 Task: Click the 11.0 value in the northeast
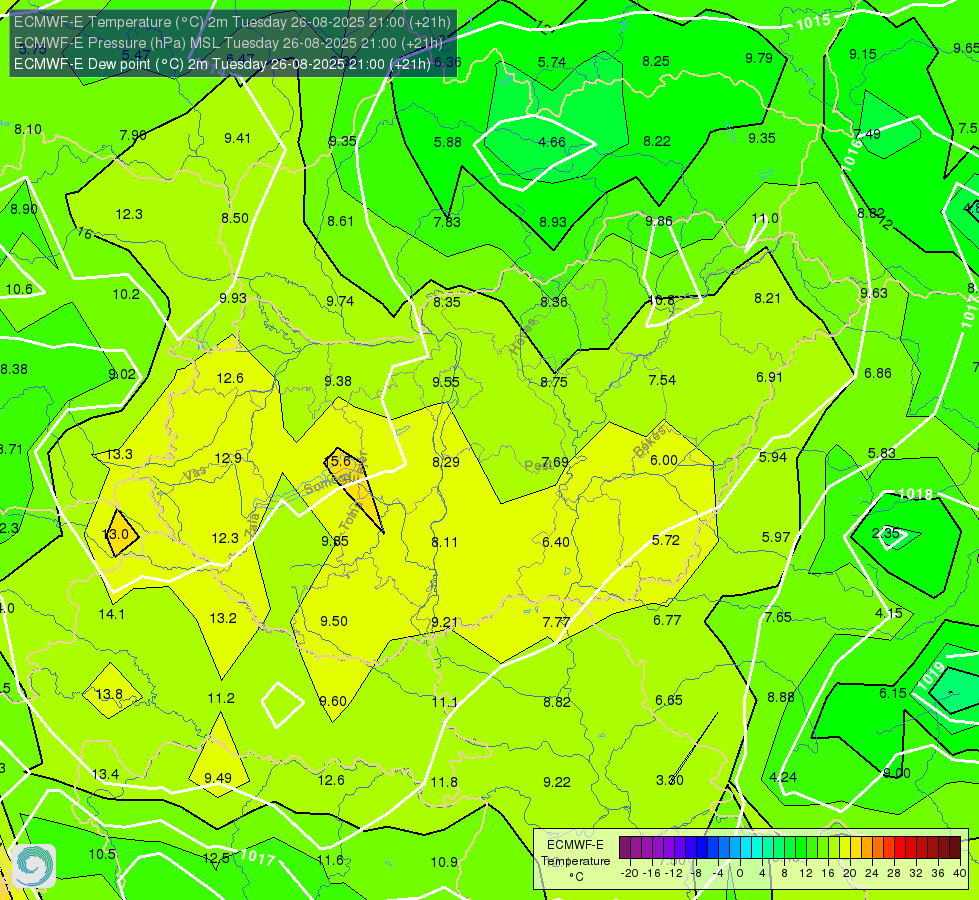click(765, 219)
